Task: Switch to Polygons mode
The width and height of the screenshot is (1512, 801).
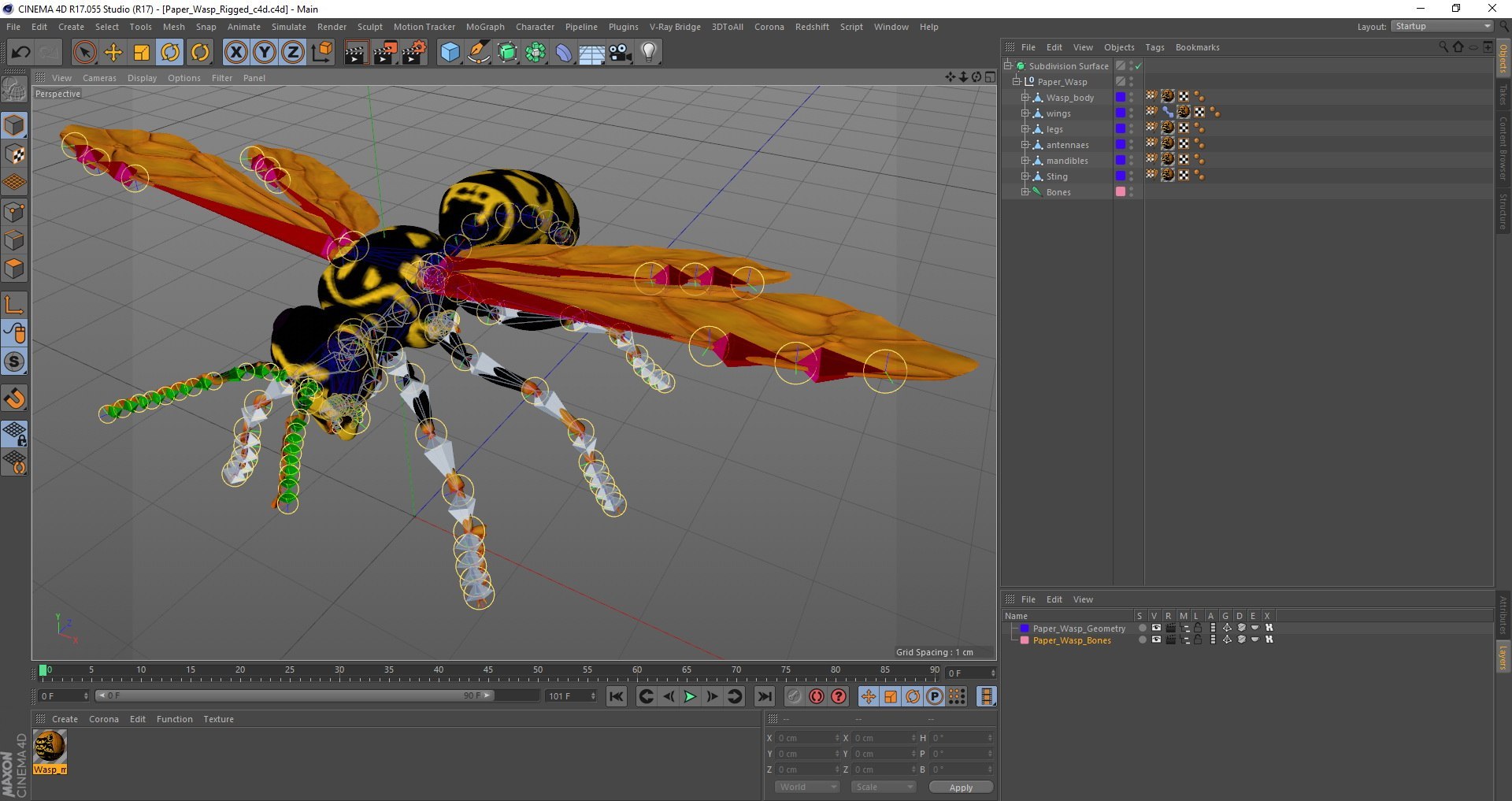Action: [14, 269]
